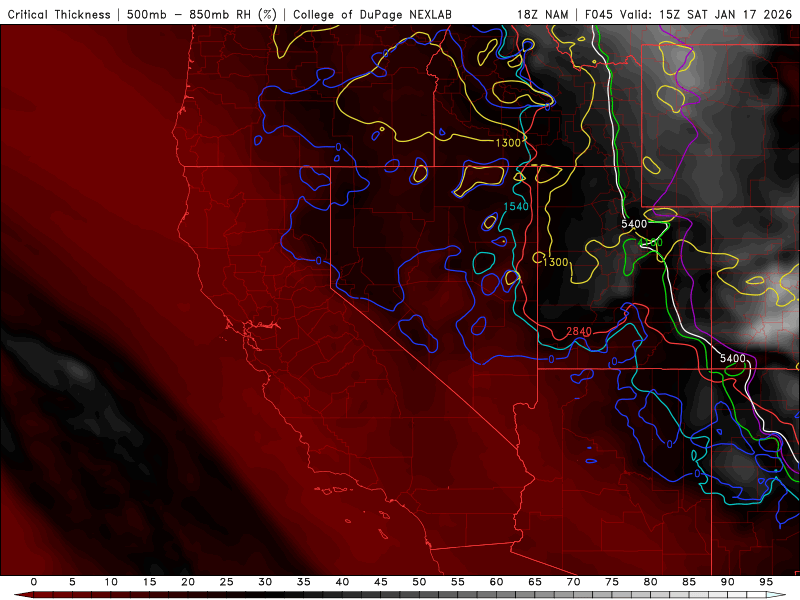The height and width of the screenshot is (600, 800).
Task: Click the '75' humidity scale label
Action: click(x=612, y=582)
